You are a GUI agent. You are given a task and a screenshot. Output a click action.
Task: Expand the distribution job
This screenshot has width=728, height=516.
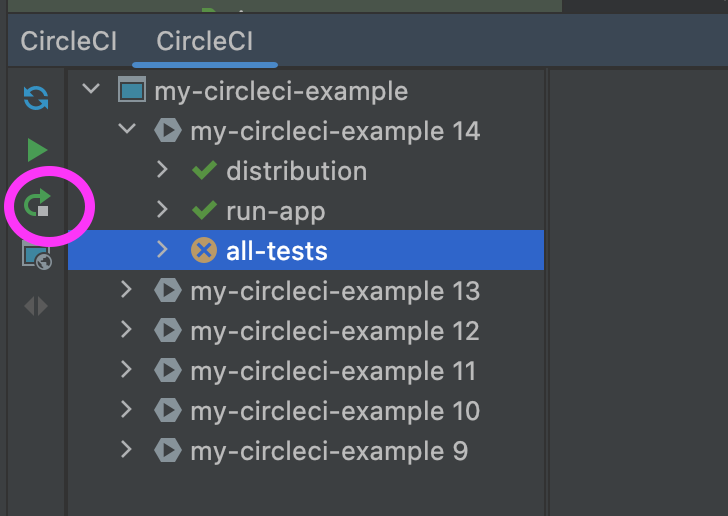click(x=162, y=170)
